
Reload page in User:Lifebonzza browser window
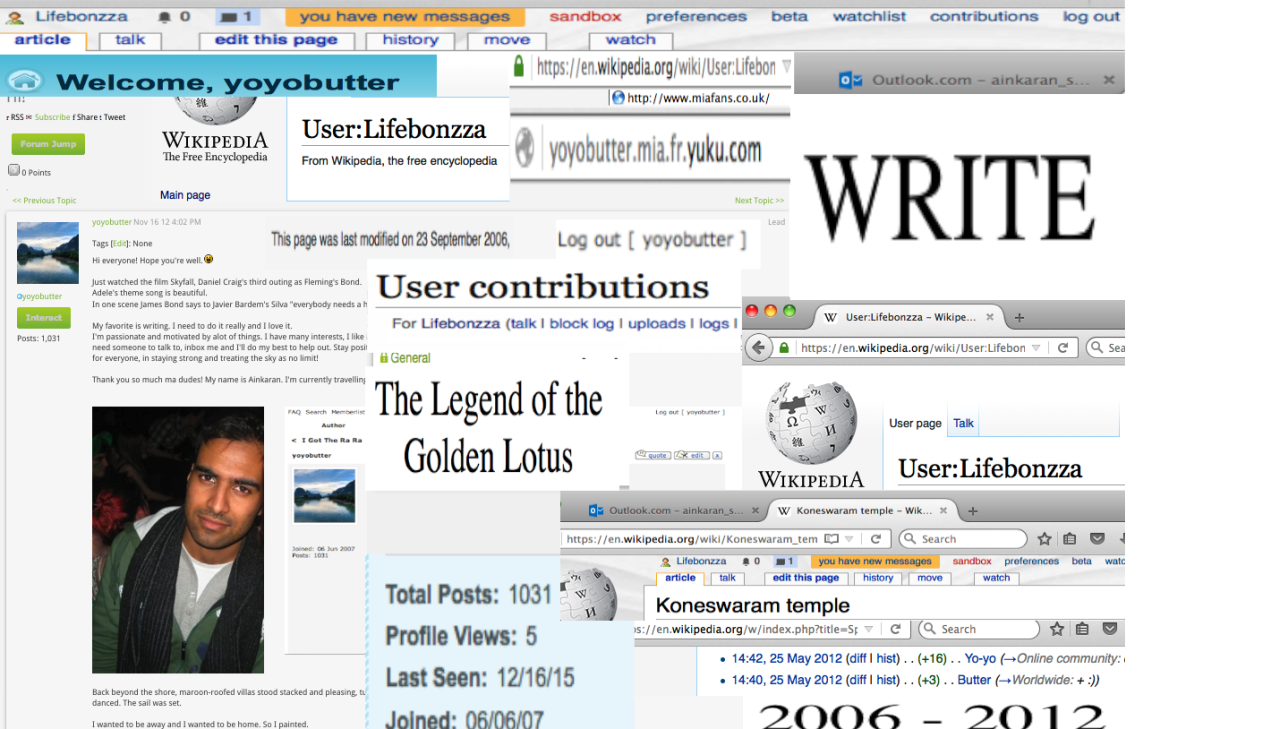coord(1063,347)
